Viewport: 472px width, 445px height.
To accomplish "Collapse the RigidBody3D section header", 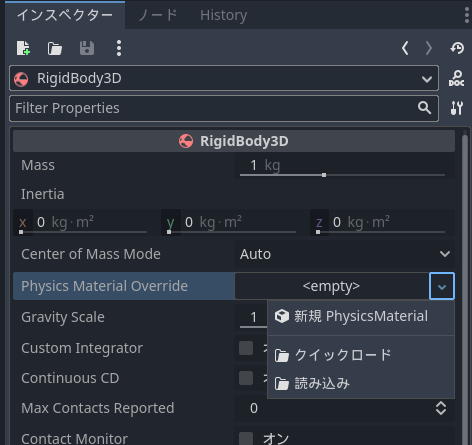I will pyautogui.click(x=234, y=141).
